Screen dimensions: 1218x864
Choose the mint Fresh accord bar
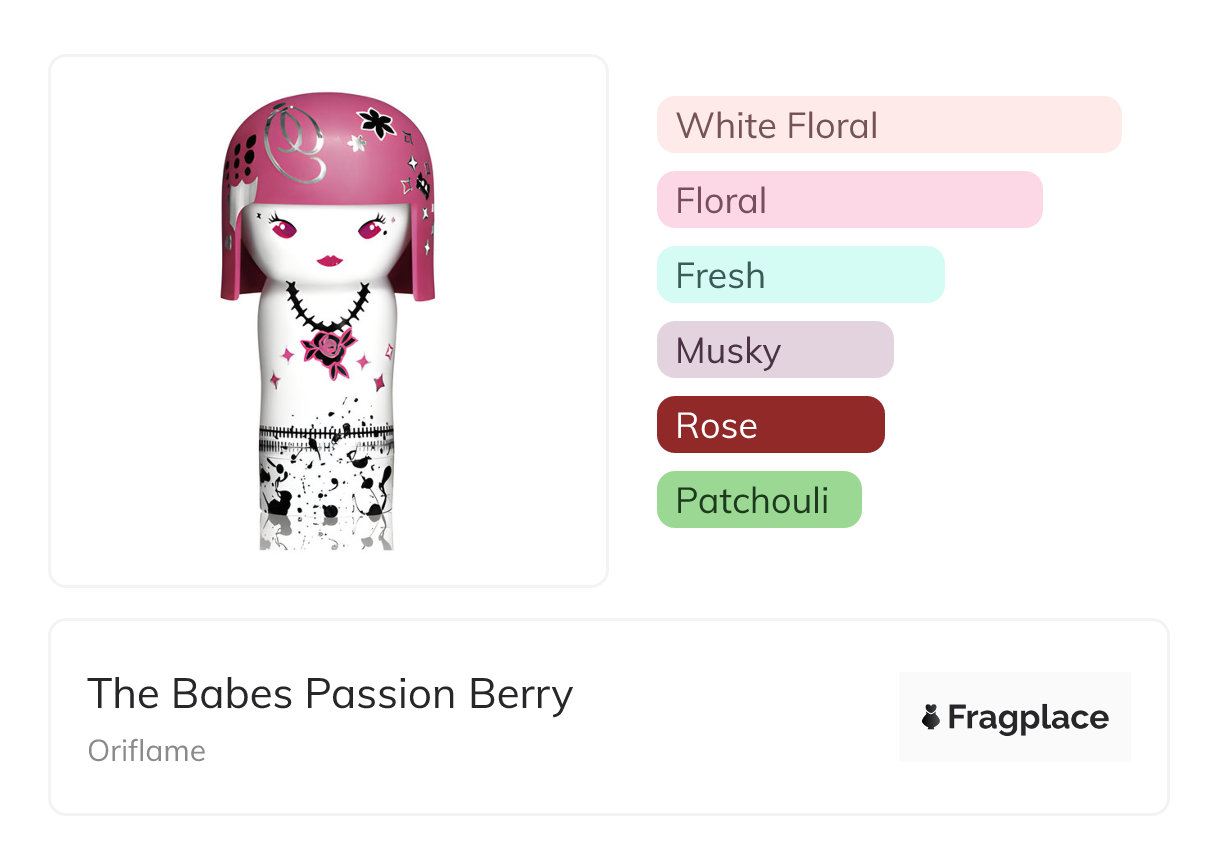[x=800, y=275]
